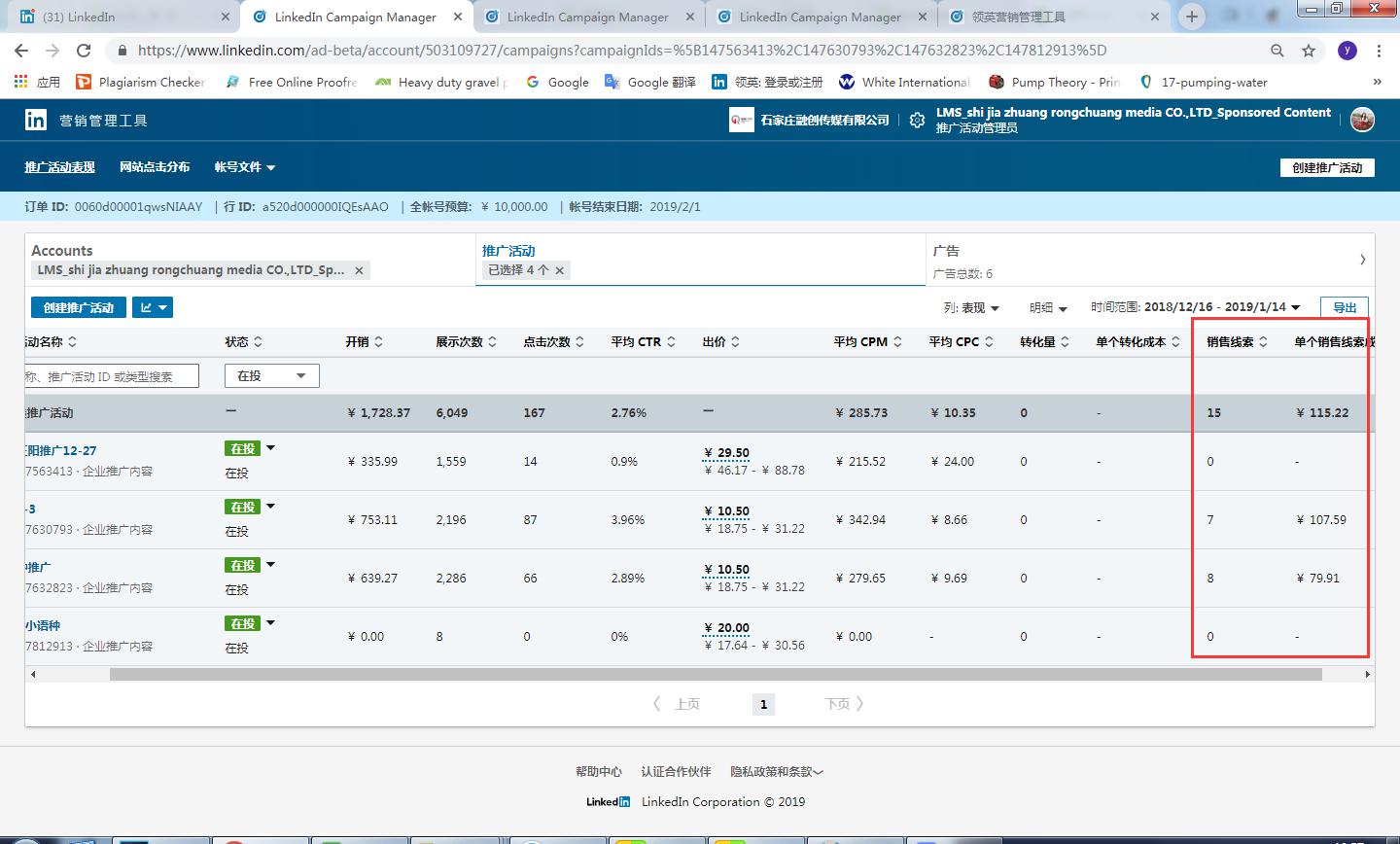
Task: Switch to the website demographics tab
Action: point(155,167)
